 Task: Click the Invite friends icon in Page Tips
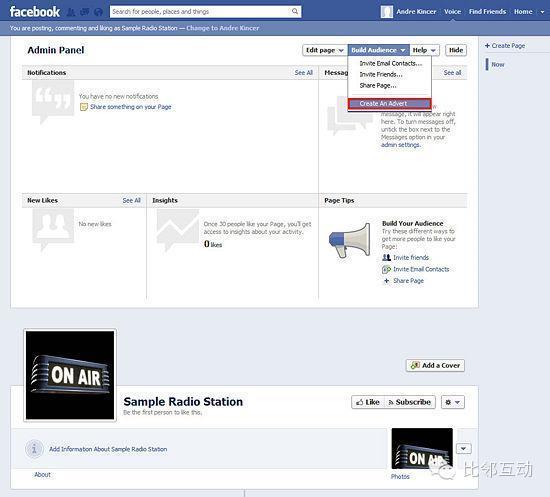[x=386, y=257]
